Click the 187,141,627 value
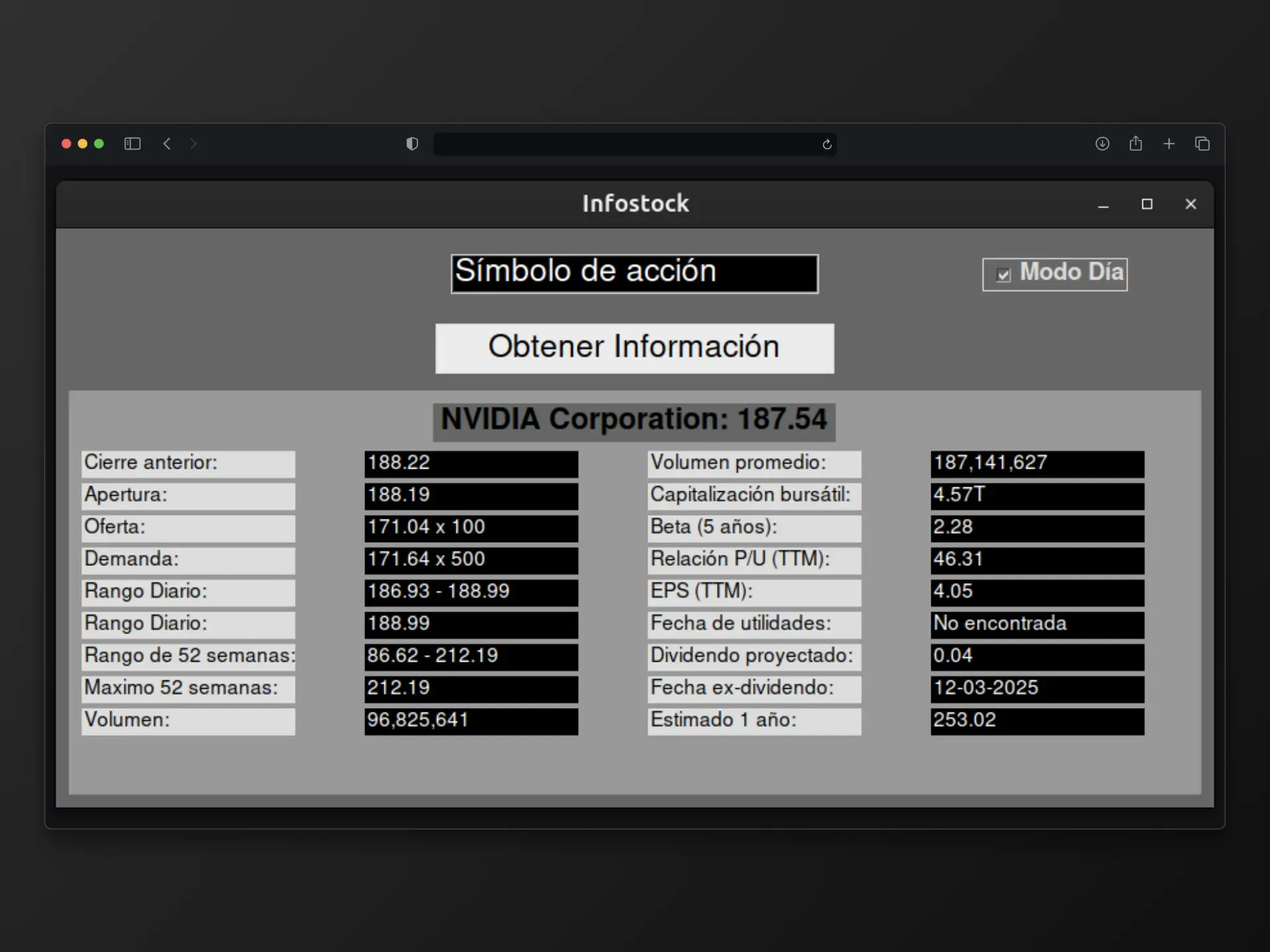Screen dimensions: 1270x952 pyautogui.click(x=1037, y=464)
